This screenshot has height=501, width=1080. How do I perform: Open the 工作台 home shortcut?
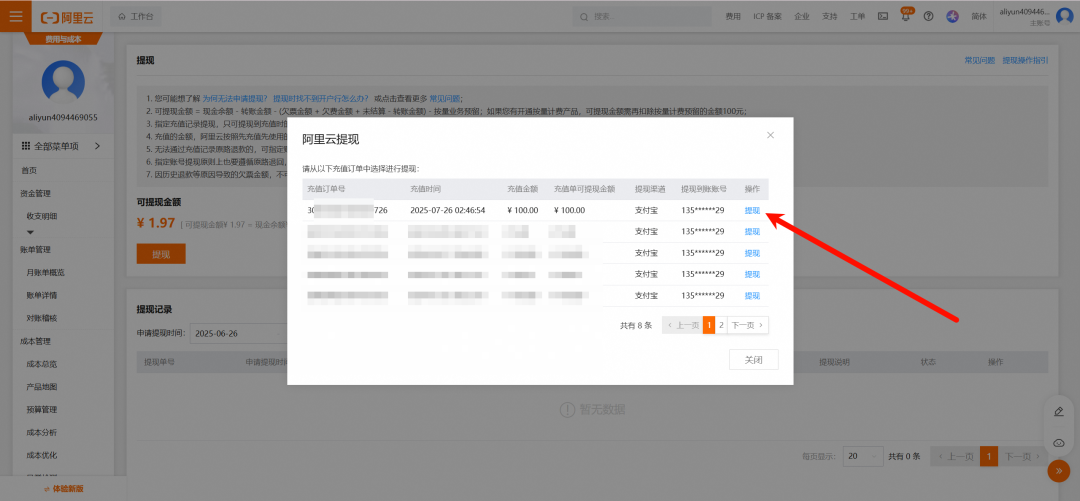(x=136, y=16)
